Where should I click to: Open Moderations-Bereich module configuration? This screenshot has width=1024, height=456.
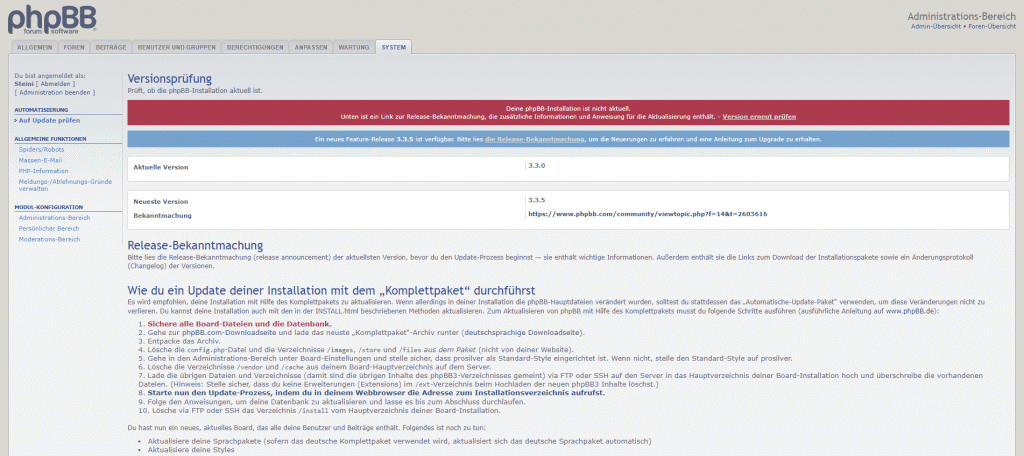click(49, 240)
